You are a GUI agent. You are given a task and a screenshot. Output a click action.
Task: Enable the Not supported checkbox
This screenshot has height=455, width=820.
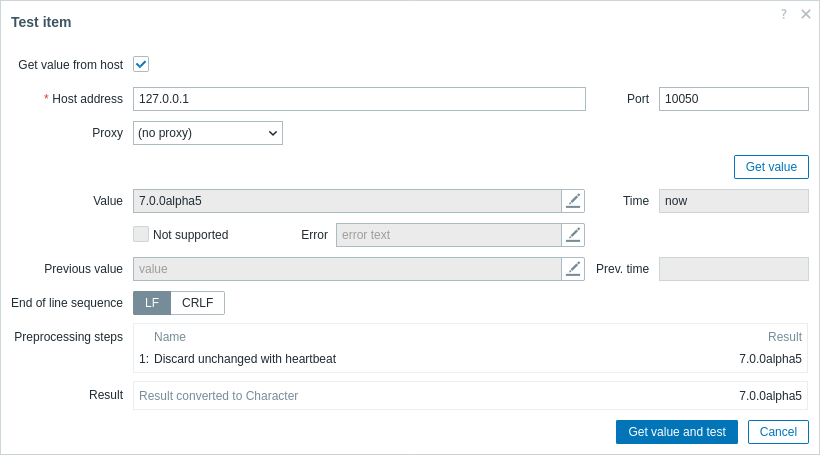coord(141,234)
